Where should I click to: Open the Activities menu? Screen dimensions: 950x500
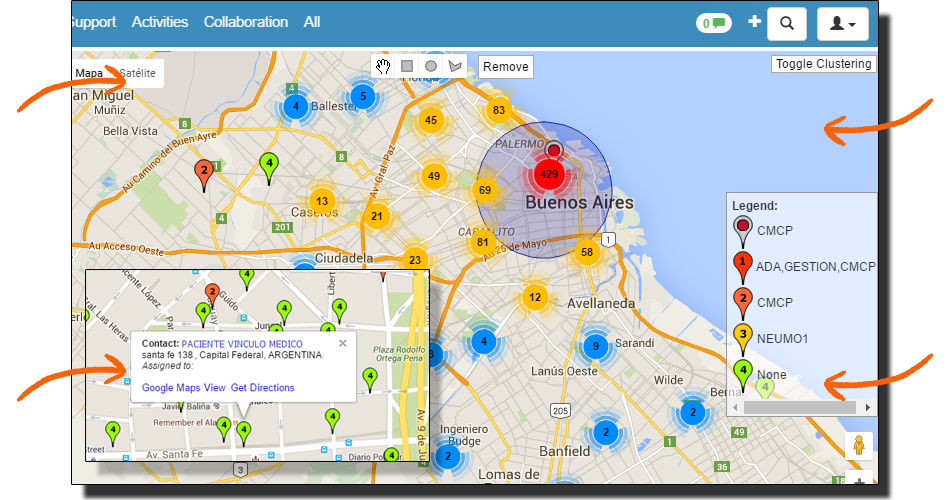point(159,22)
